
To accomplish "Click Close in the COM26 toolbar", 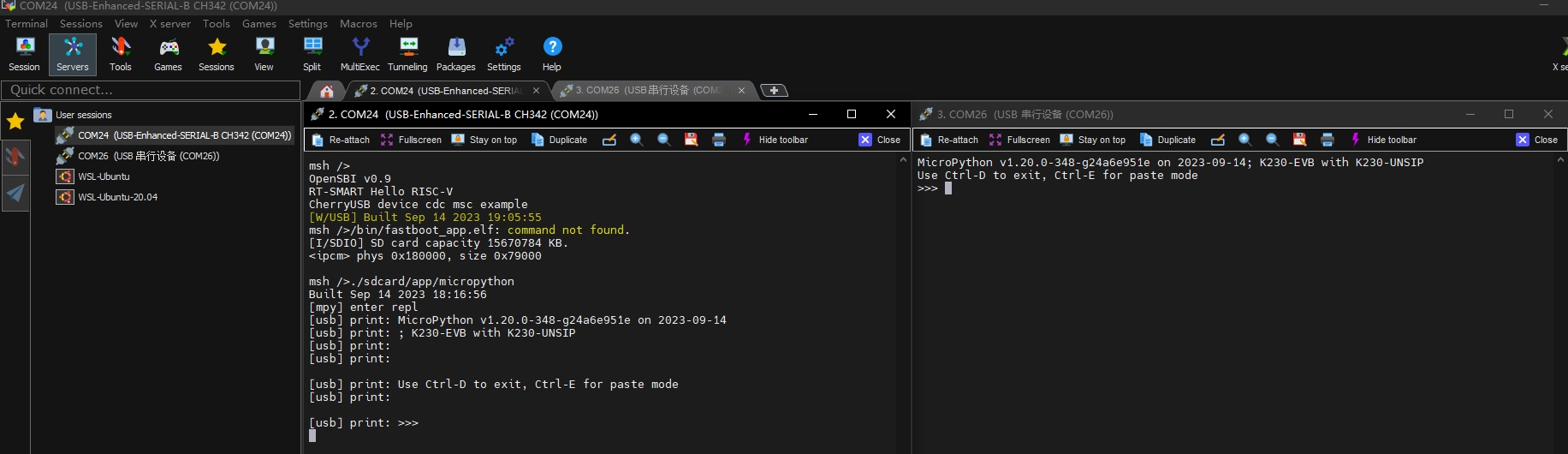I will tap(1537, 140).
